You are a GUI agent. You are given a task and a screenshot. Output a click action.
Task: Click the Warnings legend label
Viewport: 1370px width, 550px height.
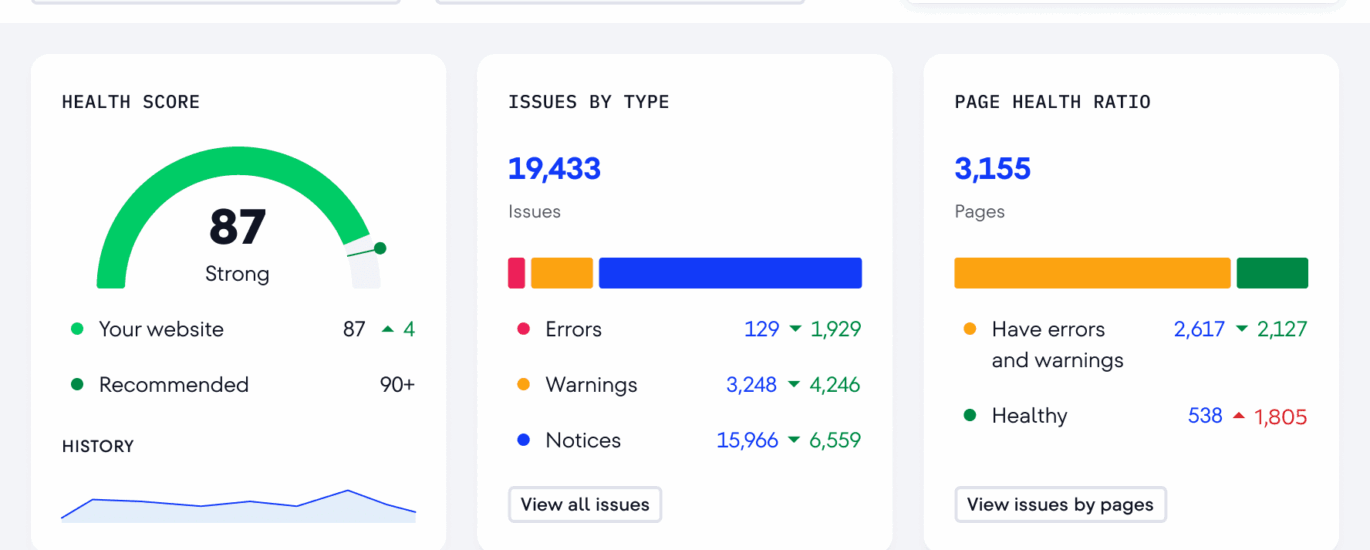click(x=591, y=385)
